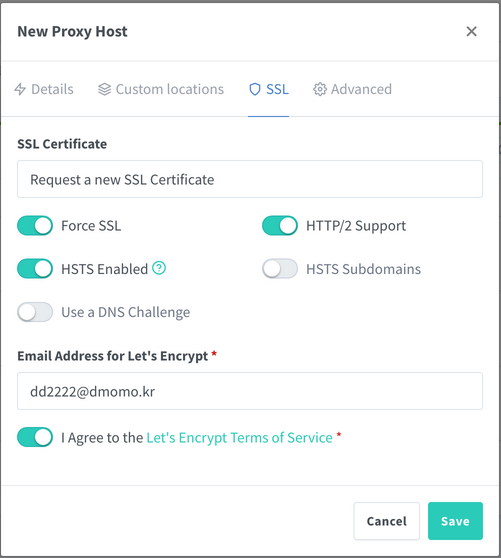Turn off HTTP/2 Support
This screenshot has width=501, height=558.
(280, 226)
